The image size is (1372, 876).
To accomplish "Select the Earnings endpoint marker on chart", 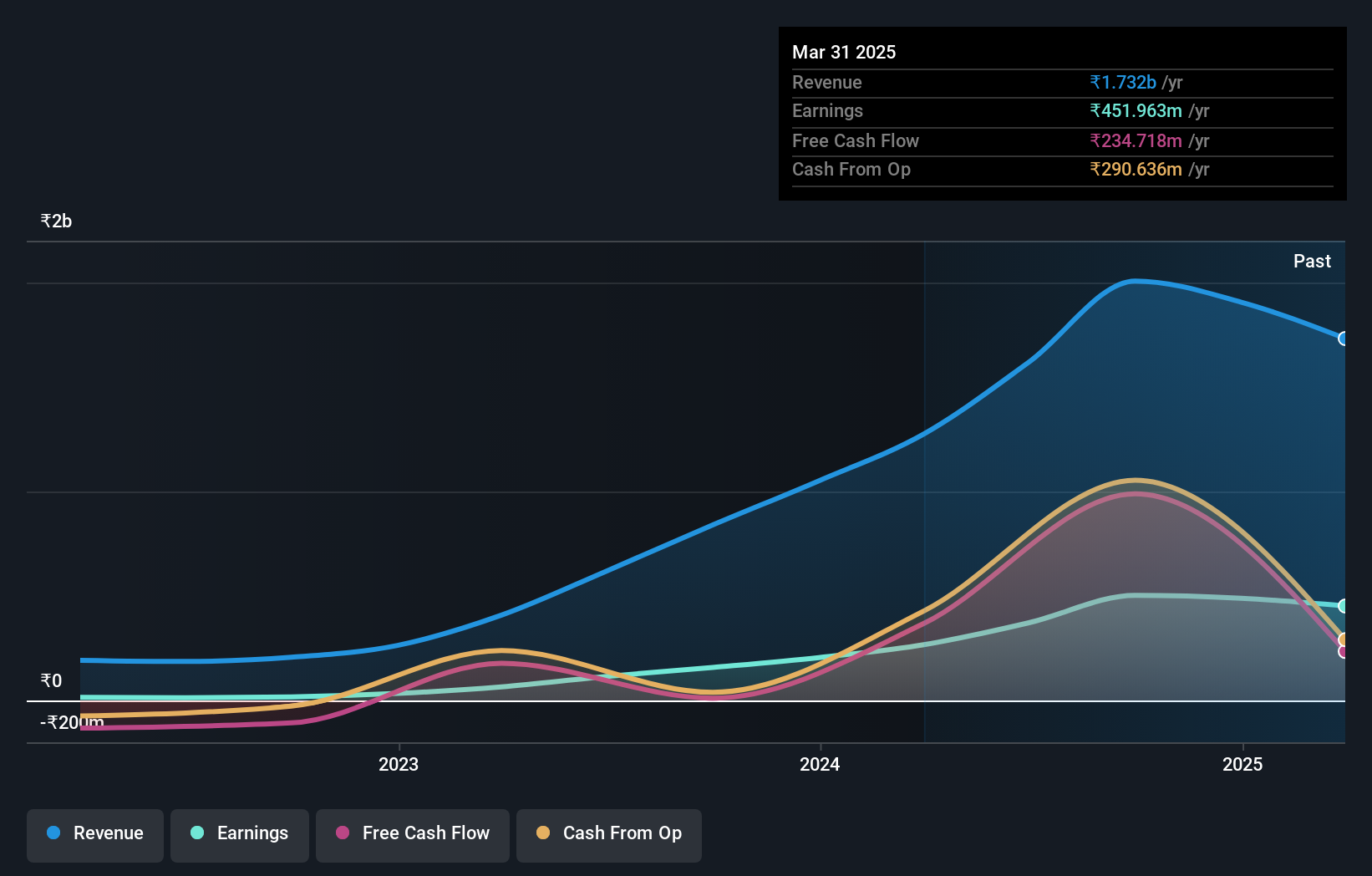I will click(x=1344, y=606).
